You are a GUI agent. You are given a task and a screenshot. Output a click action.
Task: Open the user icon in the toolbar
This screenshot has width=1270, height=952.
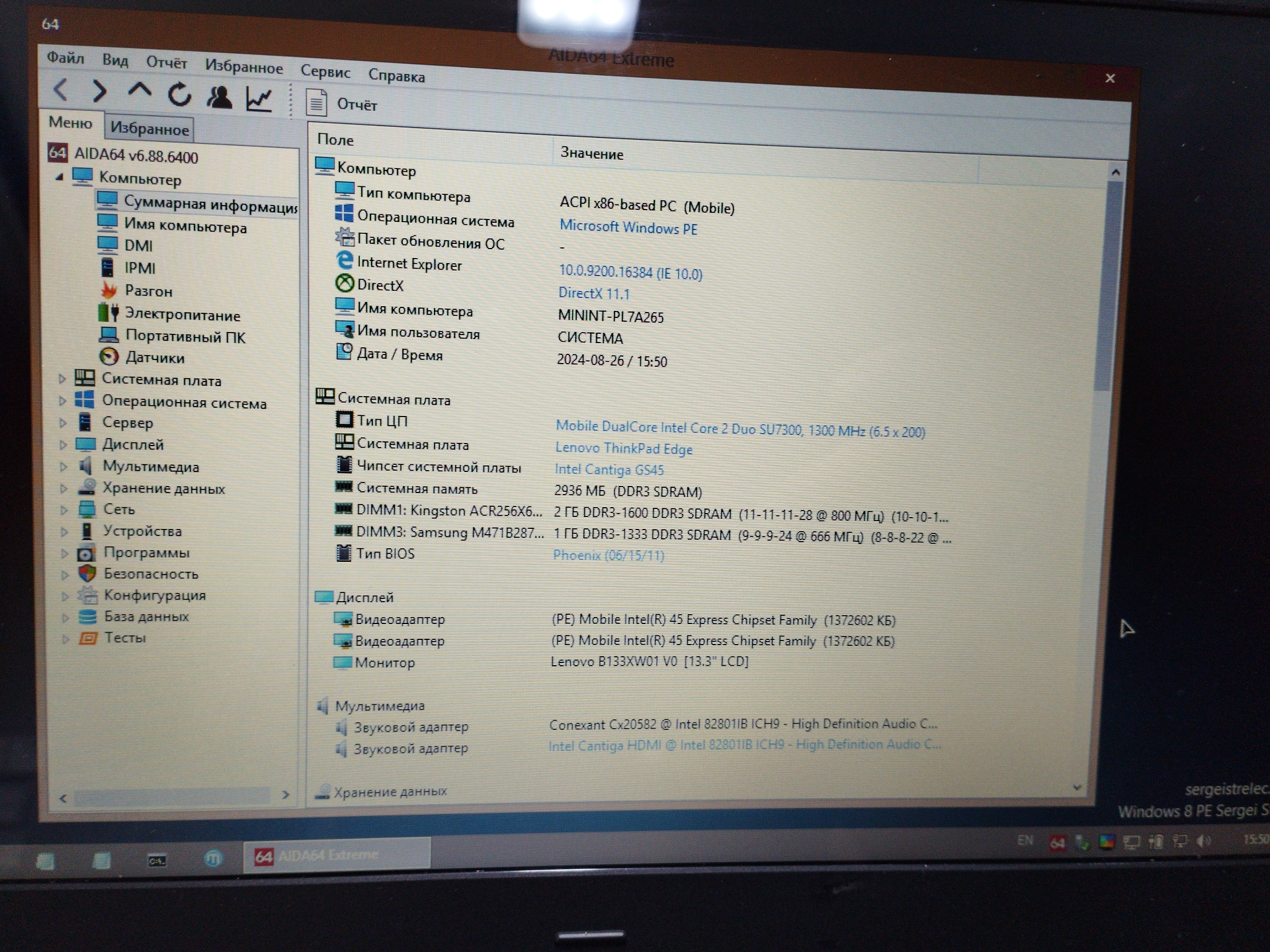coord(219,97)
